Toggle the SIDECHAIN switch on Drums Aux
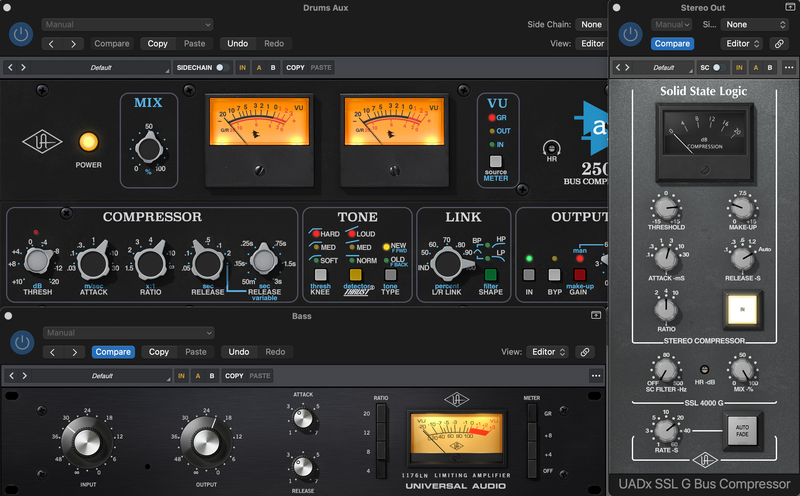Screen dimensions: 800x496 [x=223, y=68]
